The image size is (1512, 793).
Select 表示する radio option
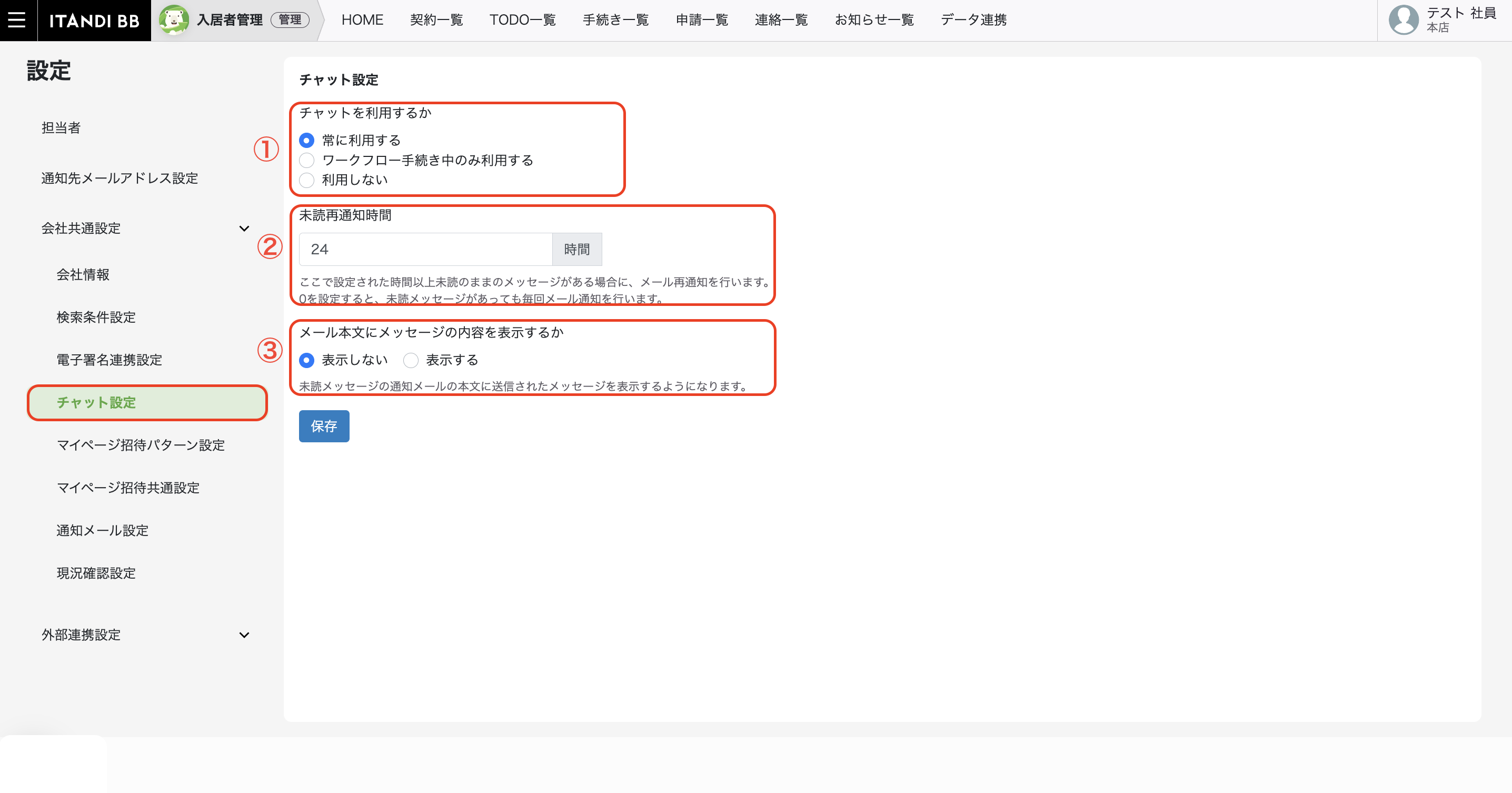click(x=411, y=360)
